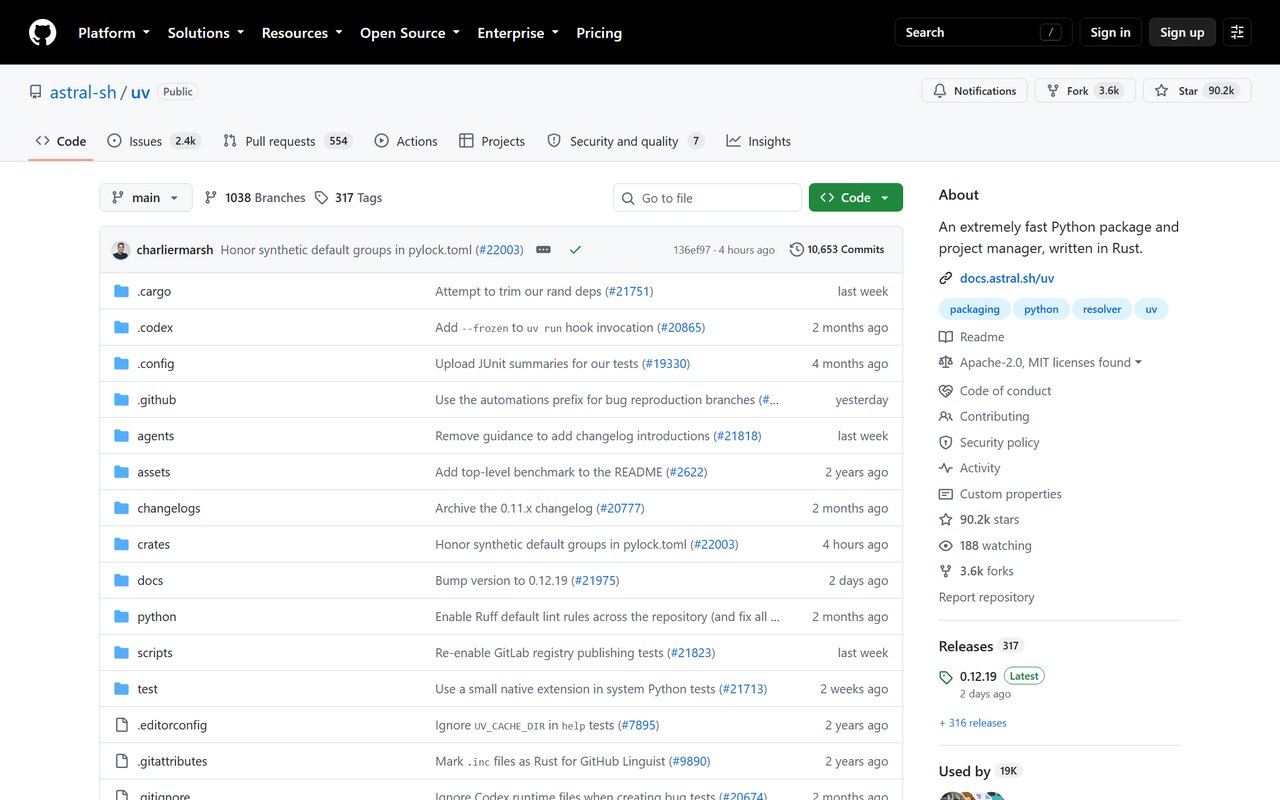Click the python folder icon

pyautogui.click(x=122, y=616)
